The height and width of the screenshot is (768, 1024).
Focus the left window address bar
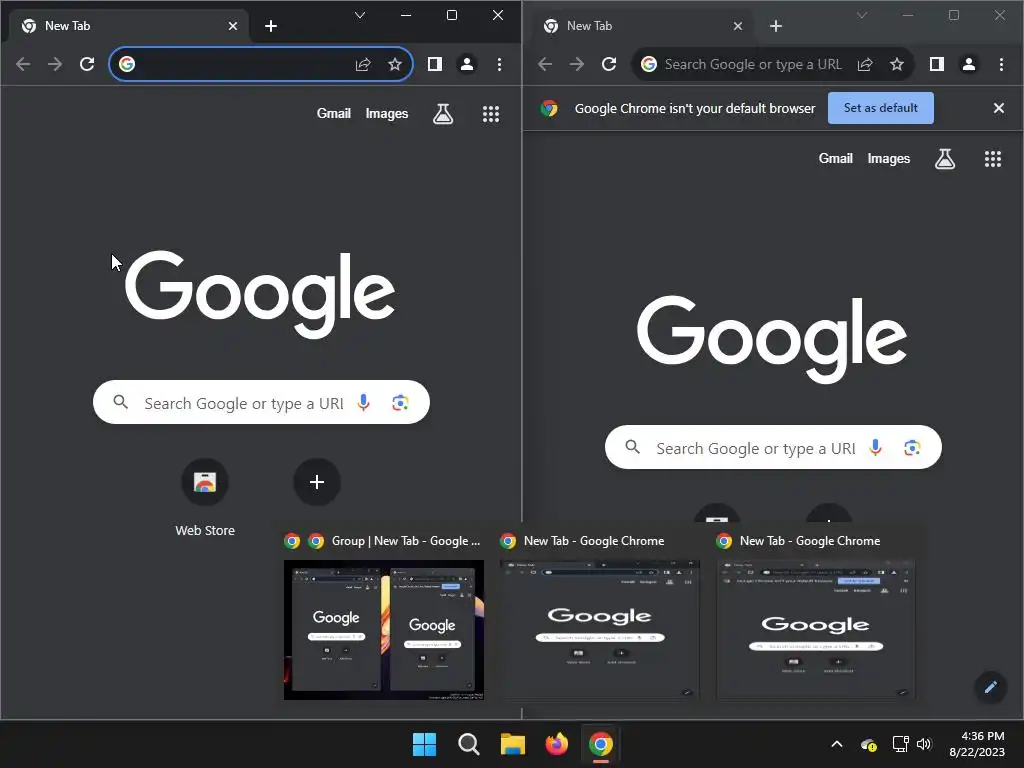[x=261, y=64]
